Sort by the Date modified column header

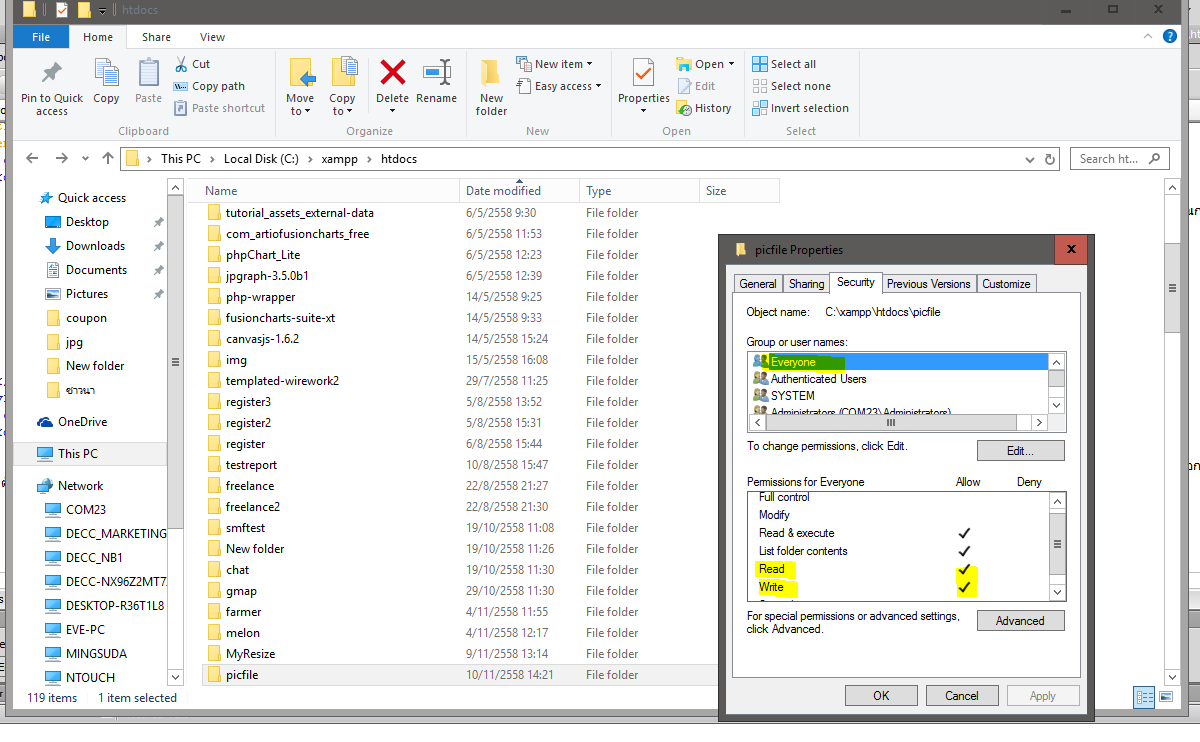tap(519, 190)
